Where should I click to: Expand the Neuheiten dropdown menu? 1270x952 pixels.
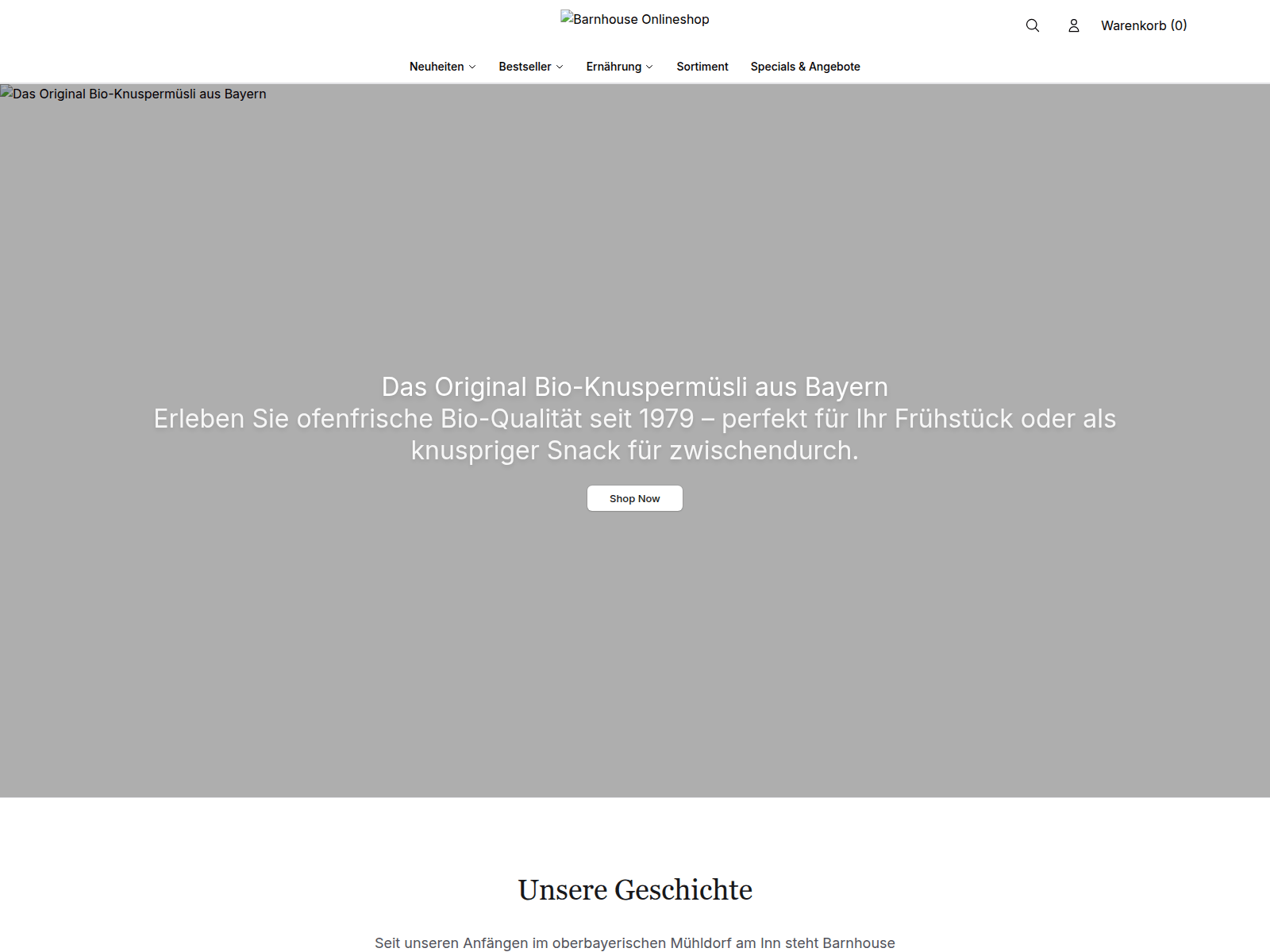tap(442, 67)
